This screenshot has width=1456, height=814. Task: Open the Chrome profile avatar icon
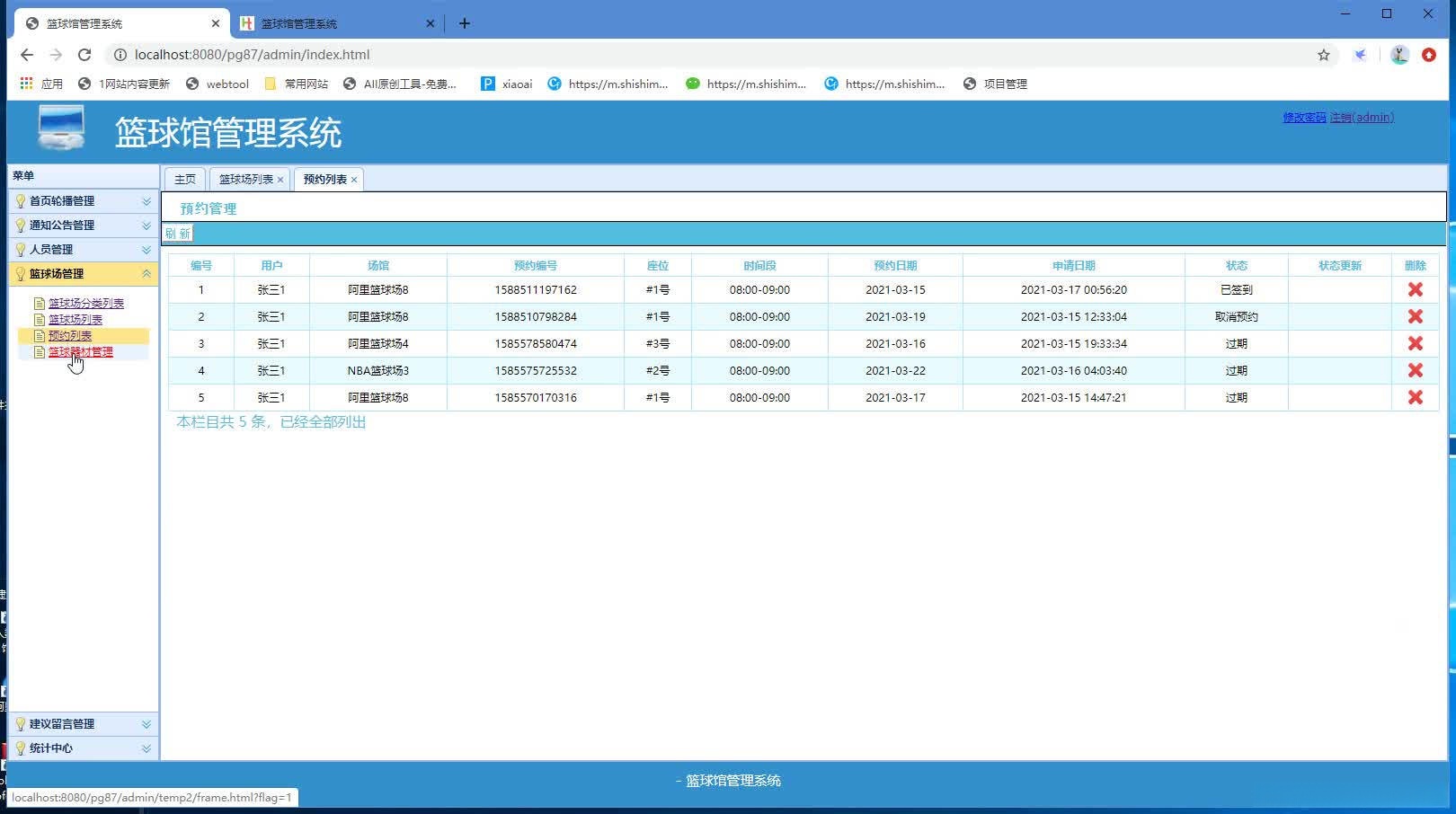pyautogui.click(x=1398, y=55)
